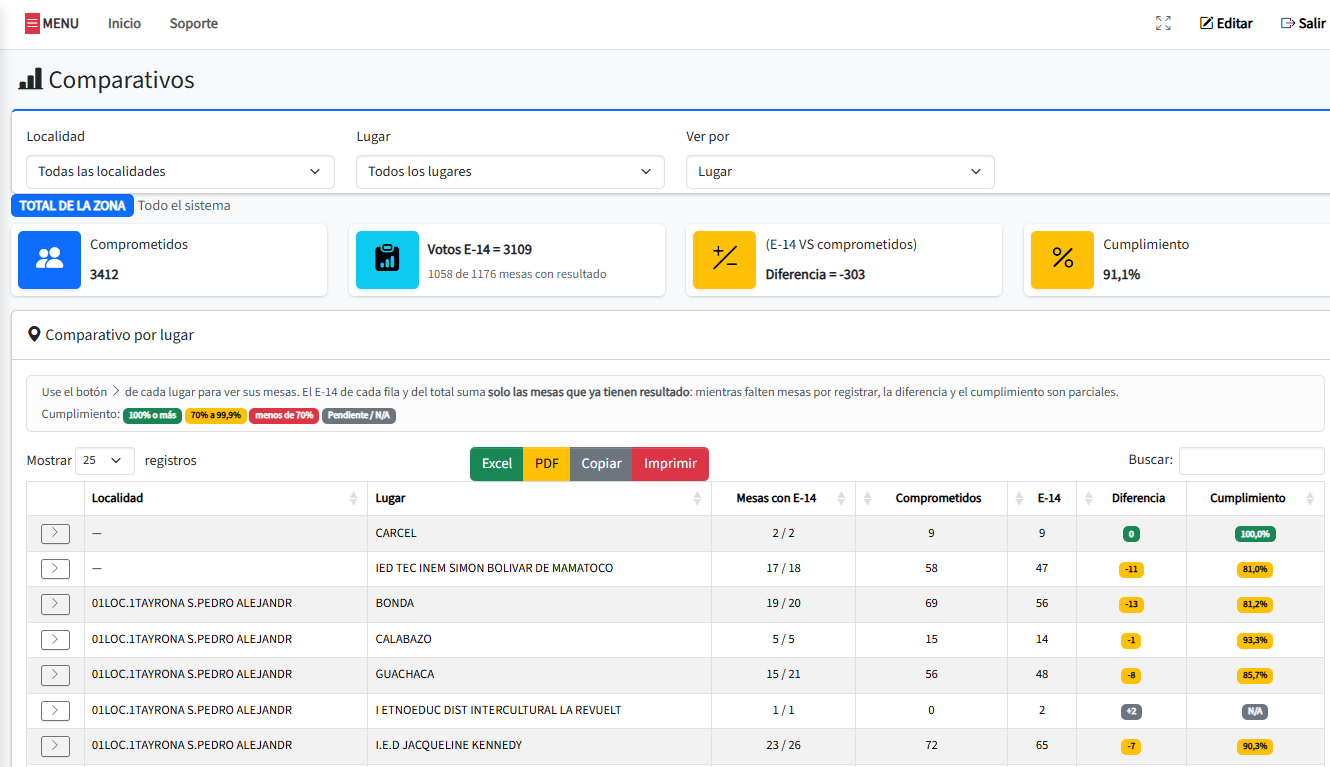
Task: Click the bar chart icon beside Comparativos
Action: pyautogui.click(x=31, y=80)
